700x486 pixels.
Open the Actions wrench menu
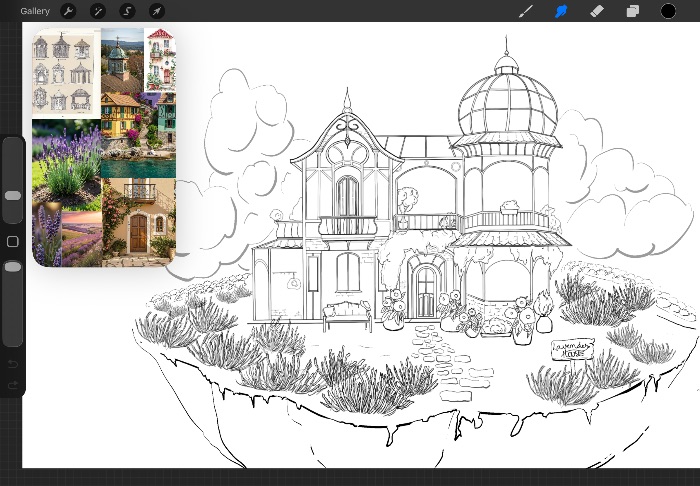(68, 11)
